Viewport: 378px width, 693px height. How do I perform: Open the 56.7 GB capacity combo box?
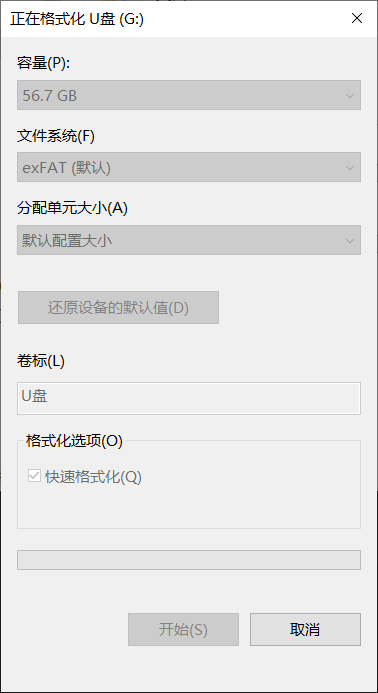[x=189, y=95]
